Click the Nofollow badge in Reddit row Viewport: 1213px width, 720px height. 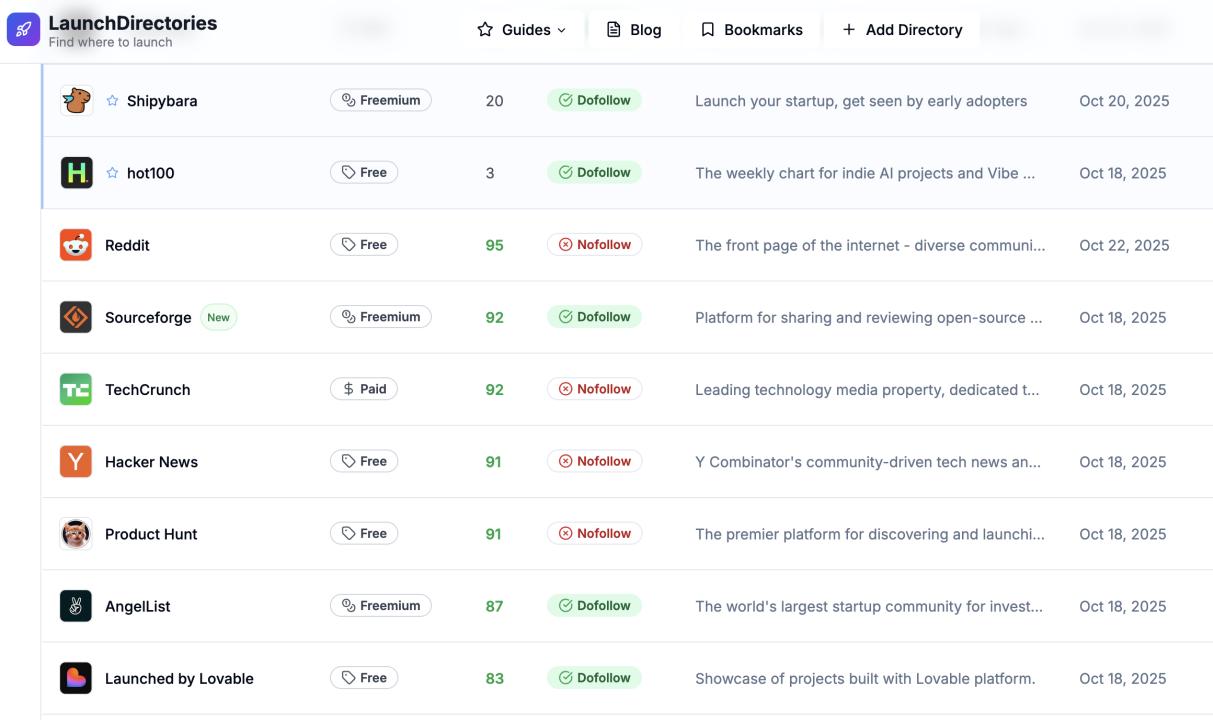point(594,245)
